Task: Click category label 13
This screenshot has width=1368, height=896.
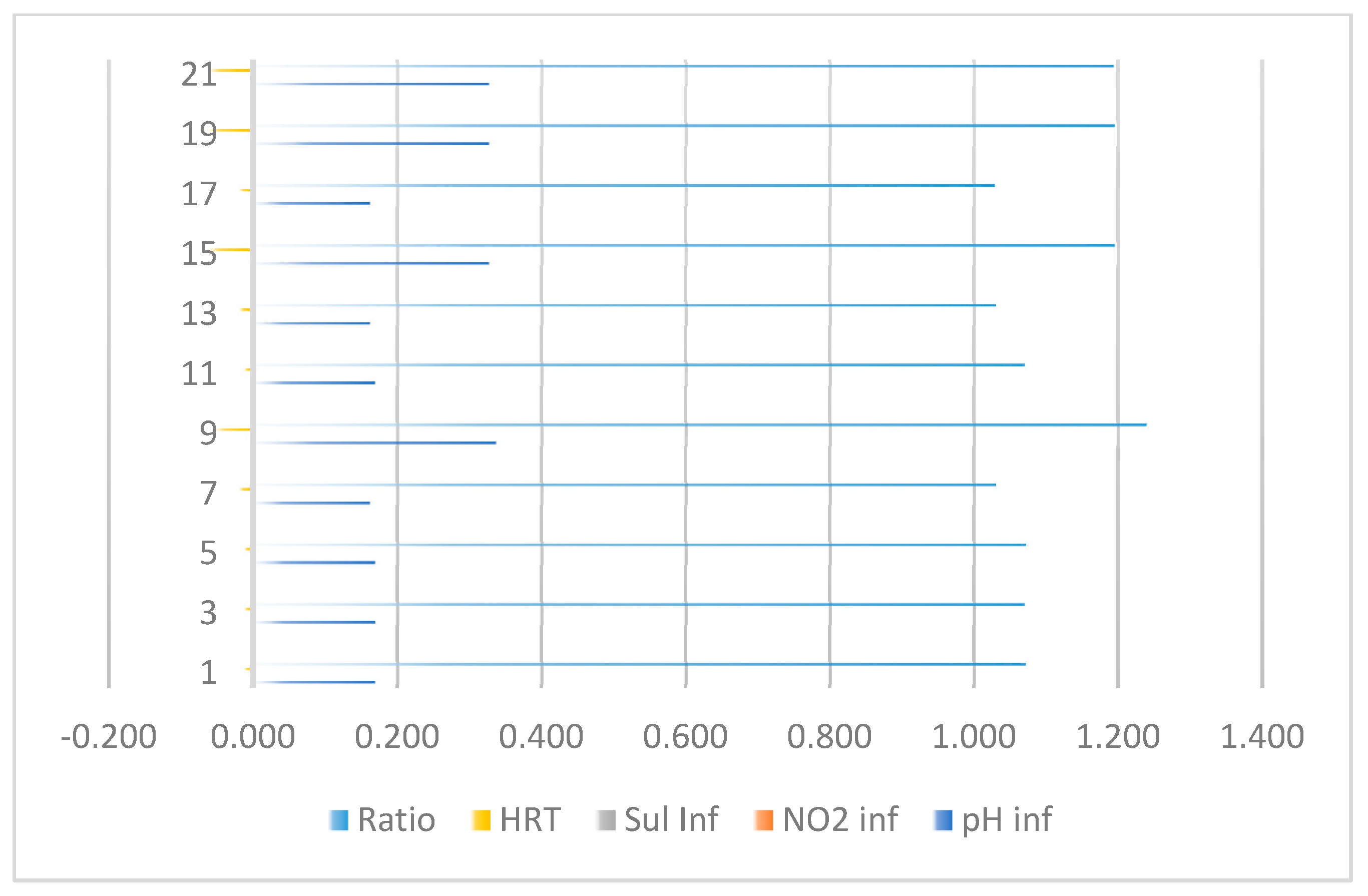Action: point(199,314)
